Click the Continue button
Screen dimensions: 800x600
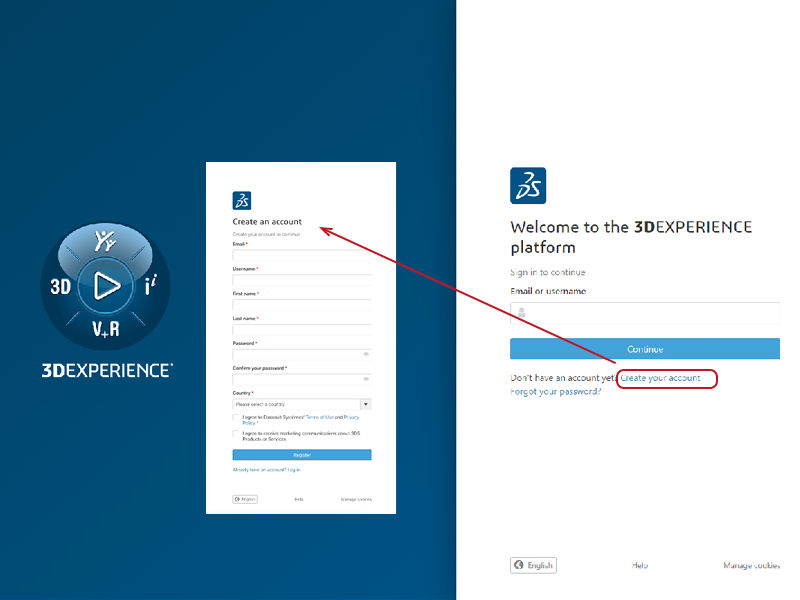645,348
